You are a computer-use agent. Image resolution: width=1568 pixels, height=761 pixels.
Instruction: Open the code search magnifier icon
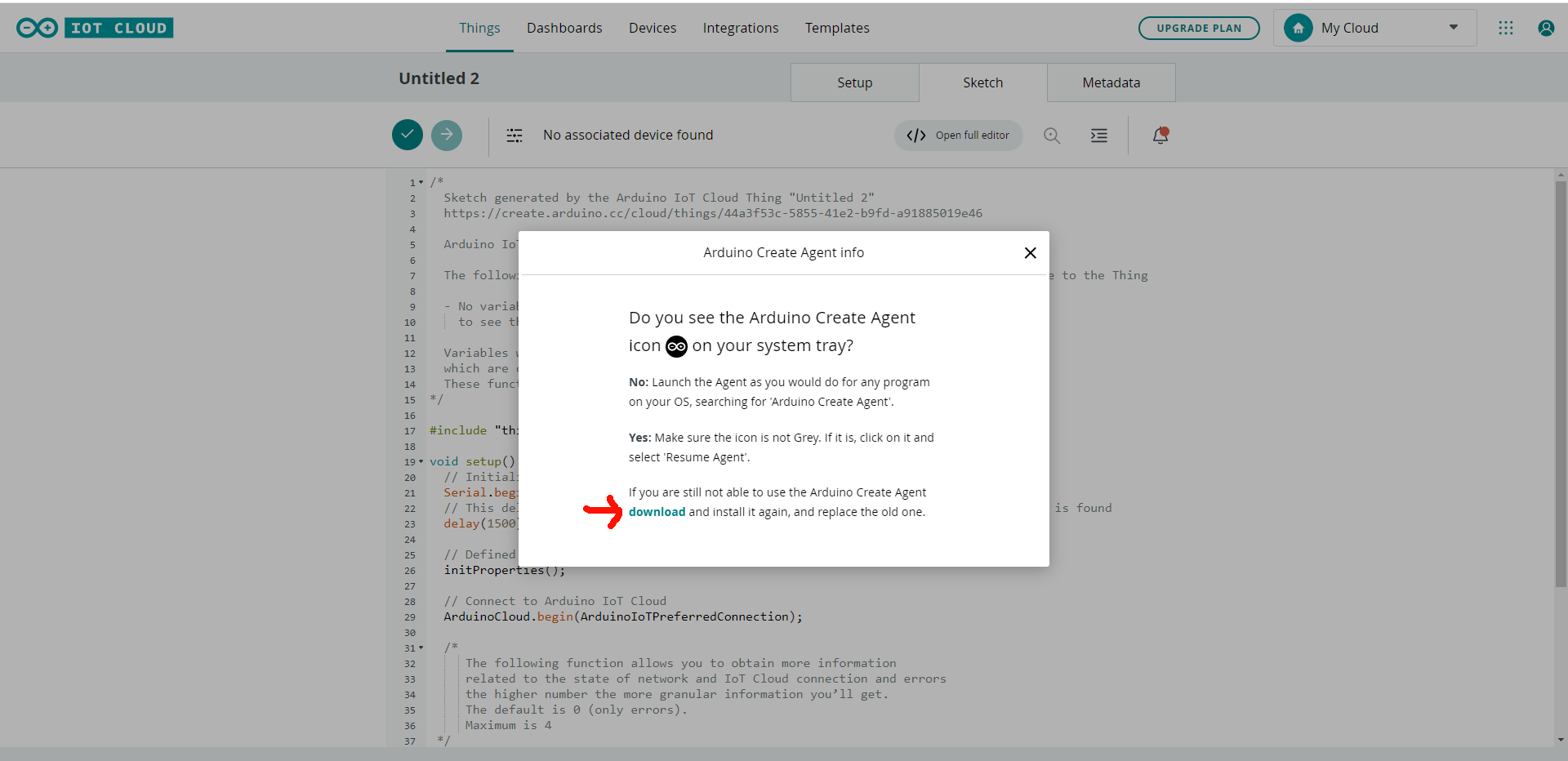[x=1052, y=136]
